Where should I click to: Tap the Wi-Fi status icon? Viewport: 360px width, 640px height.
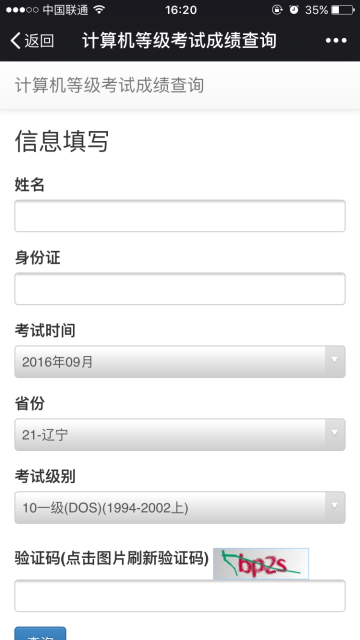(99, 9)
